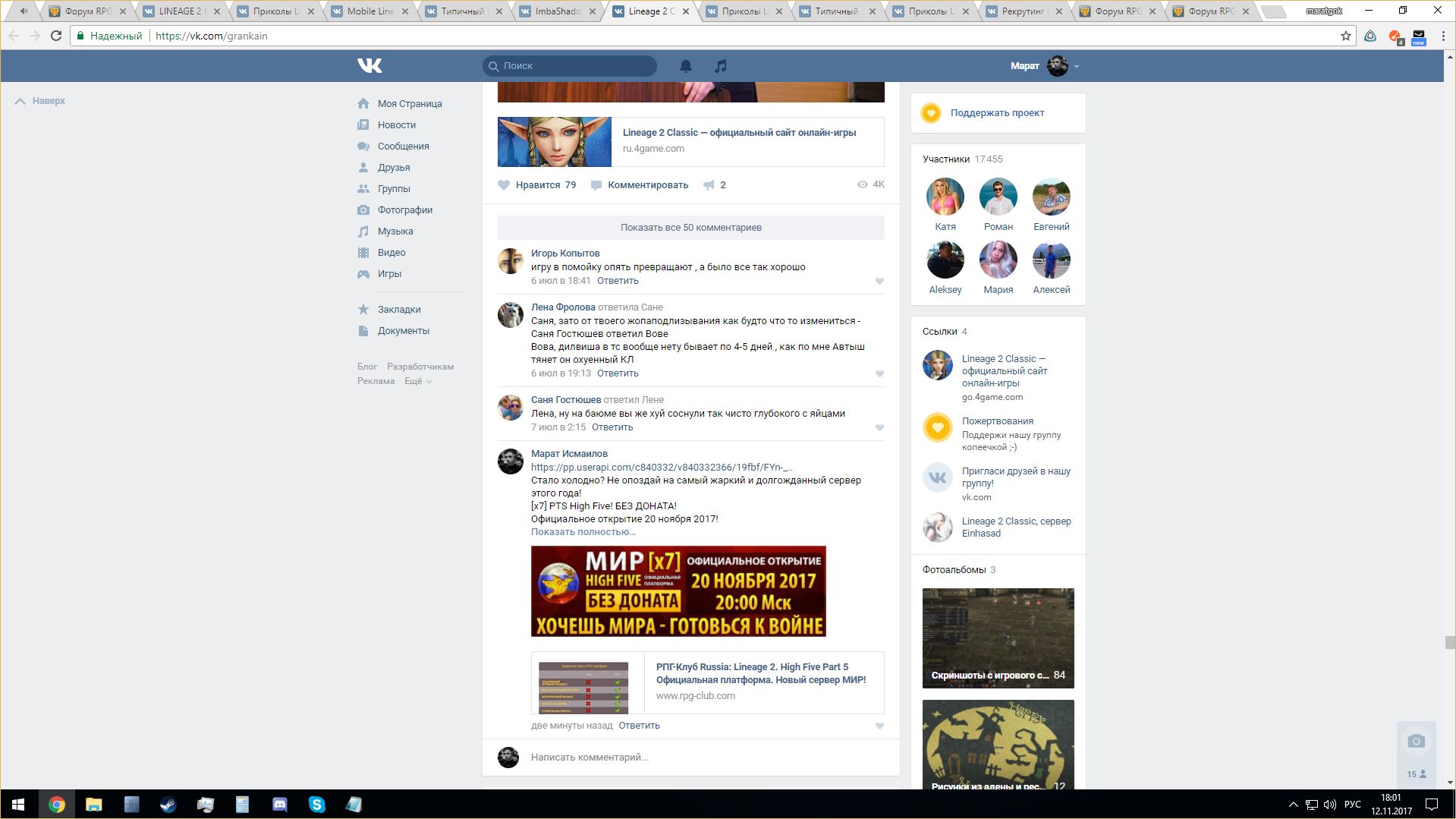This screenshot has height=819, width=1456.
Task: Open Сообщения in the left menu
Action: 403,146
